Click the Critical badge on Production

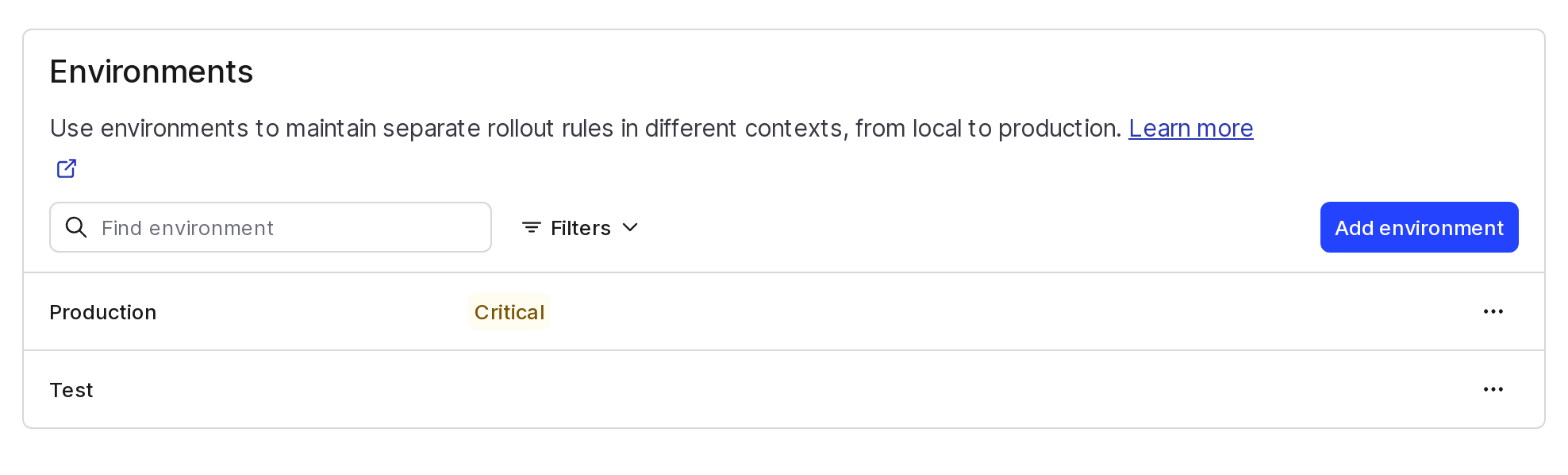click(509, 311)
